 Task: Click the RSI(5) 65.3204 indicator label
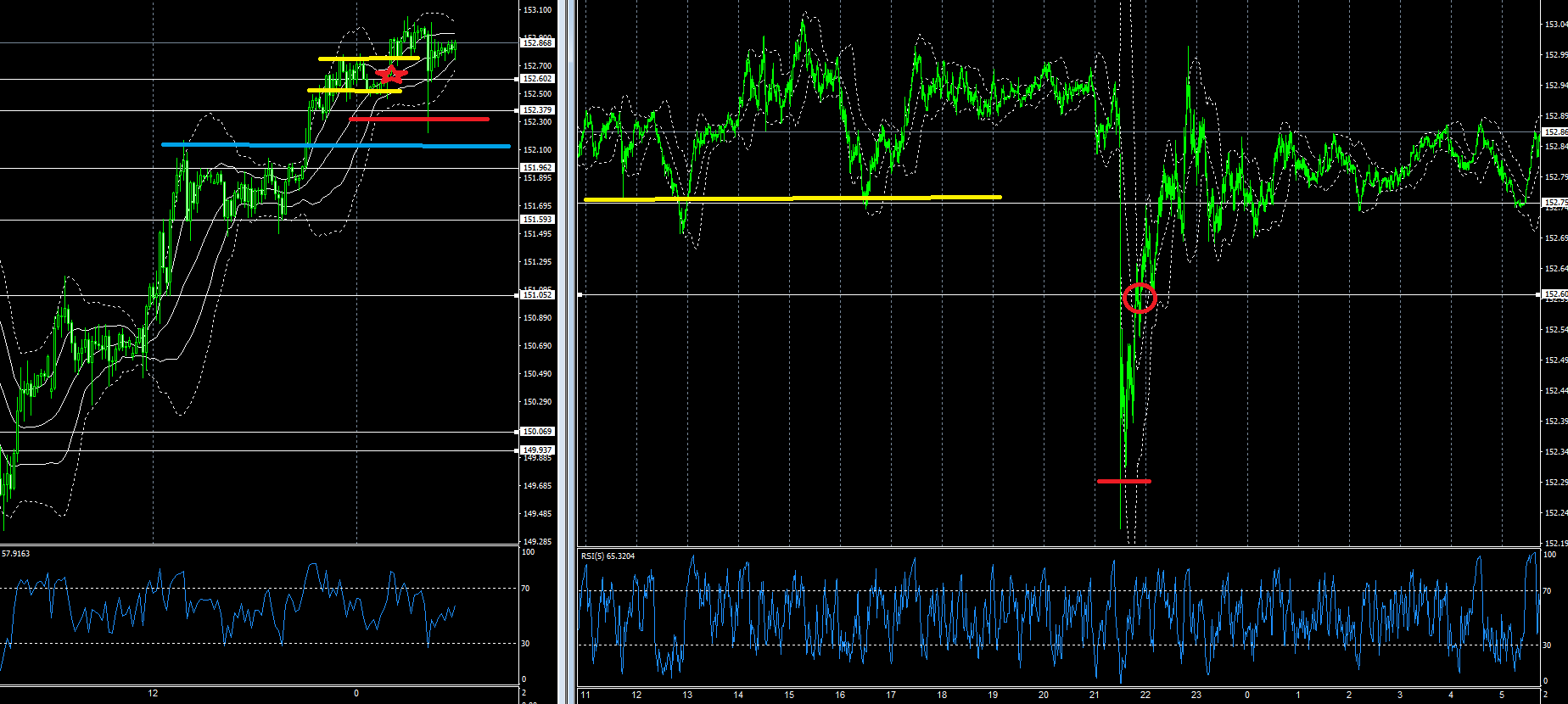[x=608, y=556]
